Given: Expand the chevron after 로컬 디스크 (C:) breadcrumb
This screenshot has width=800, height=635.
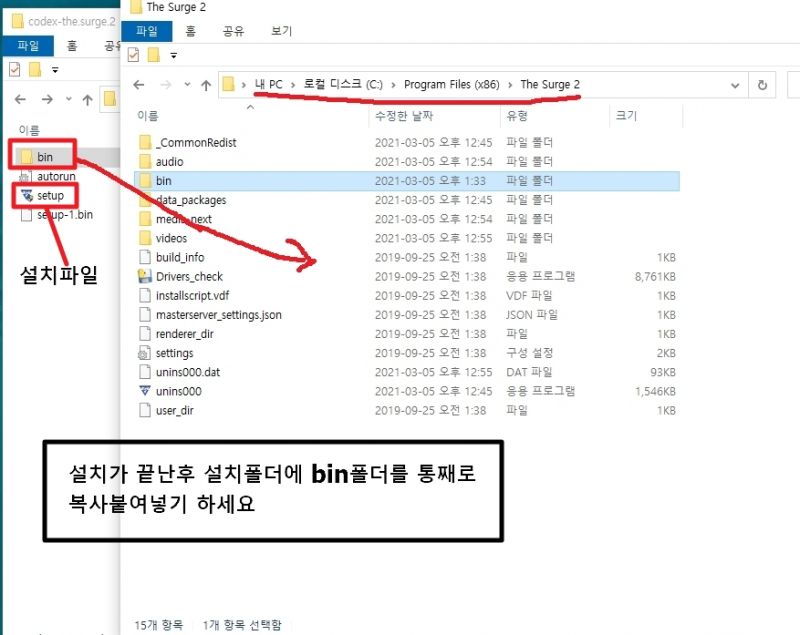Looking at the screenshot, I should (393, 85).
